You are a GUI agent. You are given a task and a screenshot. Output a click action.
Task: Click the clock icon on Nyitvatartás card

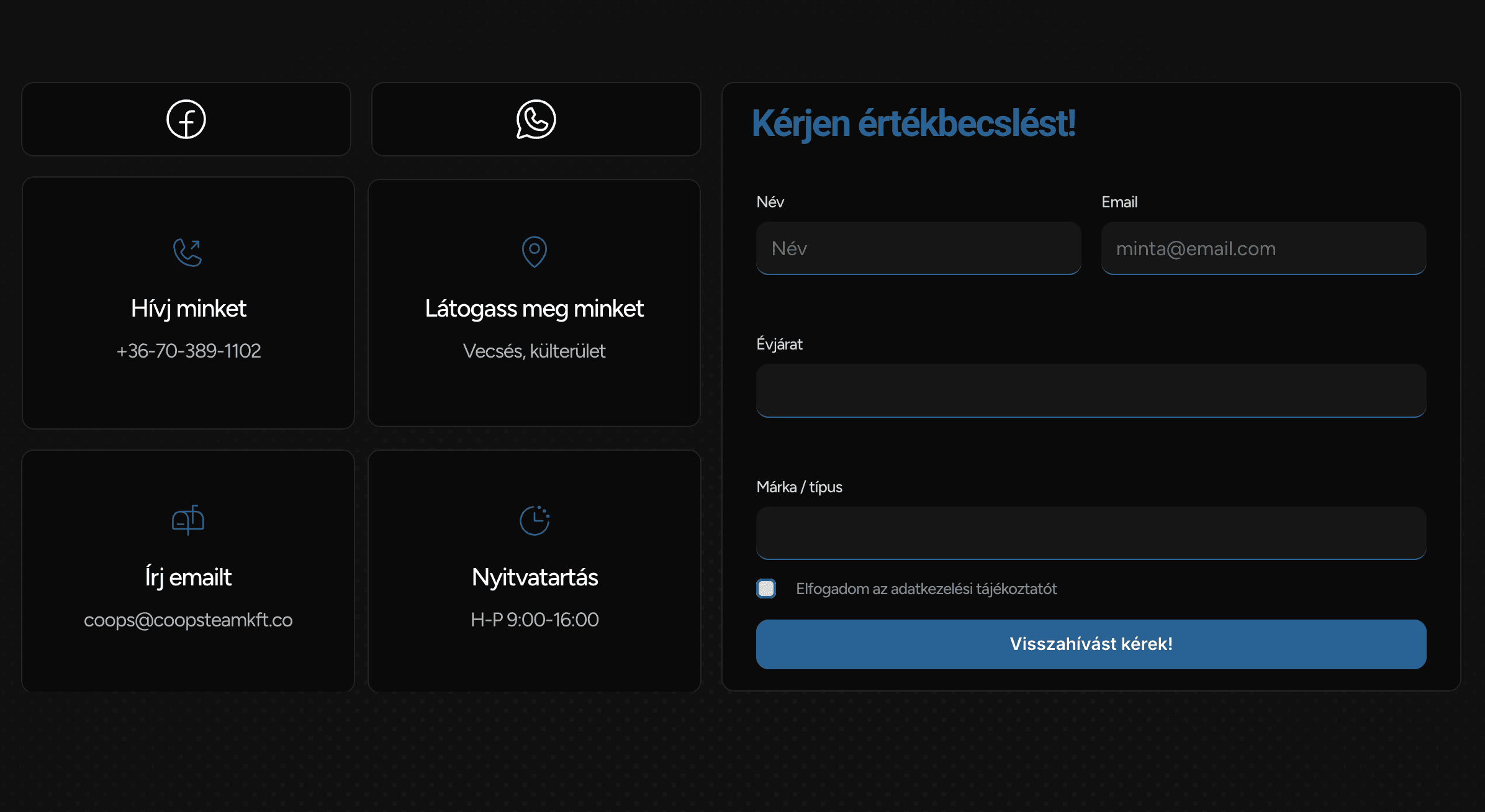click(535, 520)
